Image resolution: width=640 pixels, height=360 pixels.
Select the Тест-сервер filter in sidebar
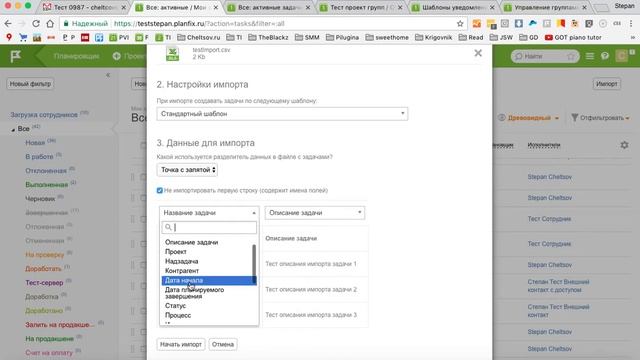pyautogui.click(x=44, y=282)
